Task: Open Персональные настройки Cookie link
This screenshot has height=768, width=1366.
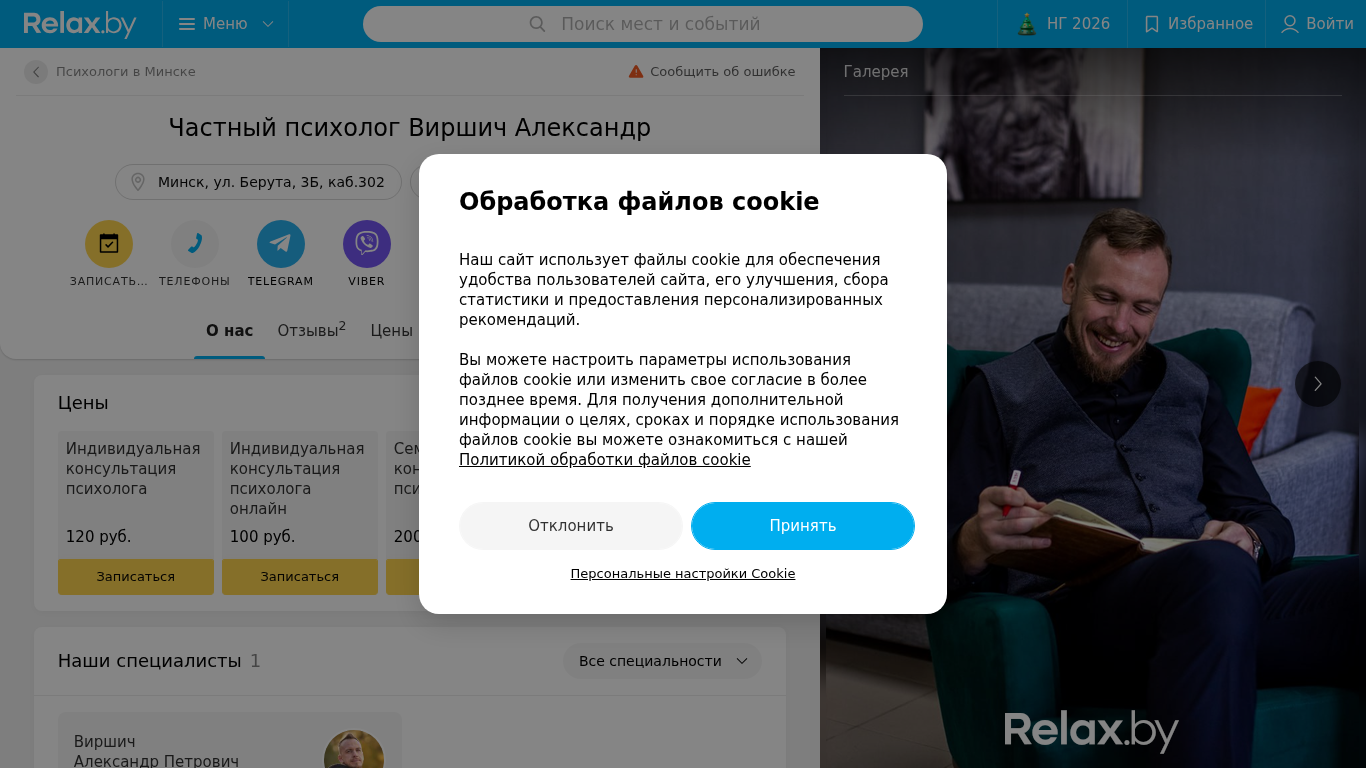Action: tap(683, 574)
